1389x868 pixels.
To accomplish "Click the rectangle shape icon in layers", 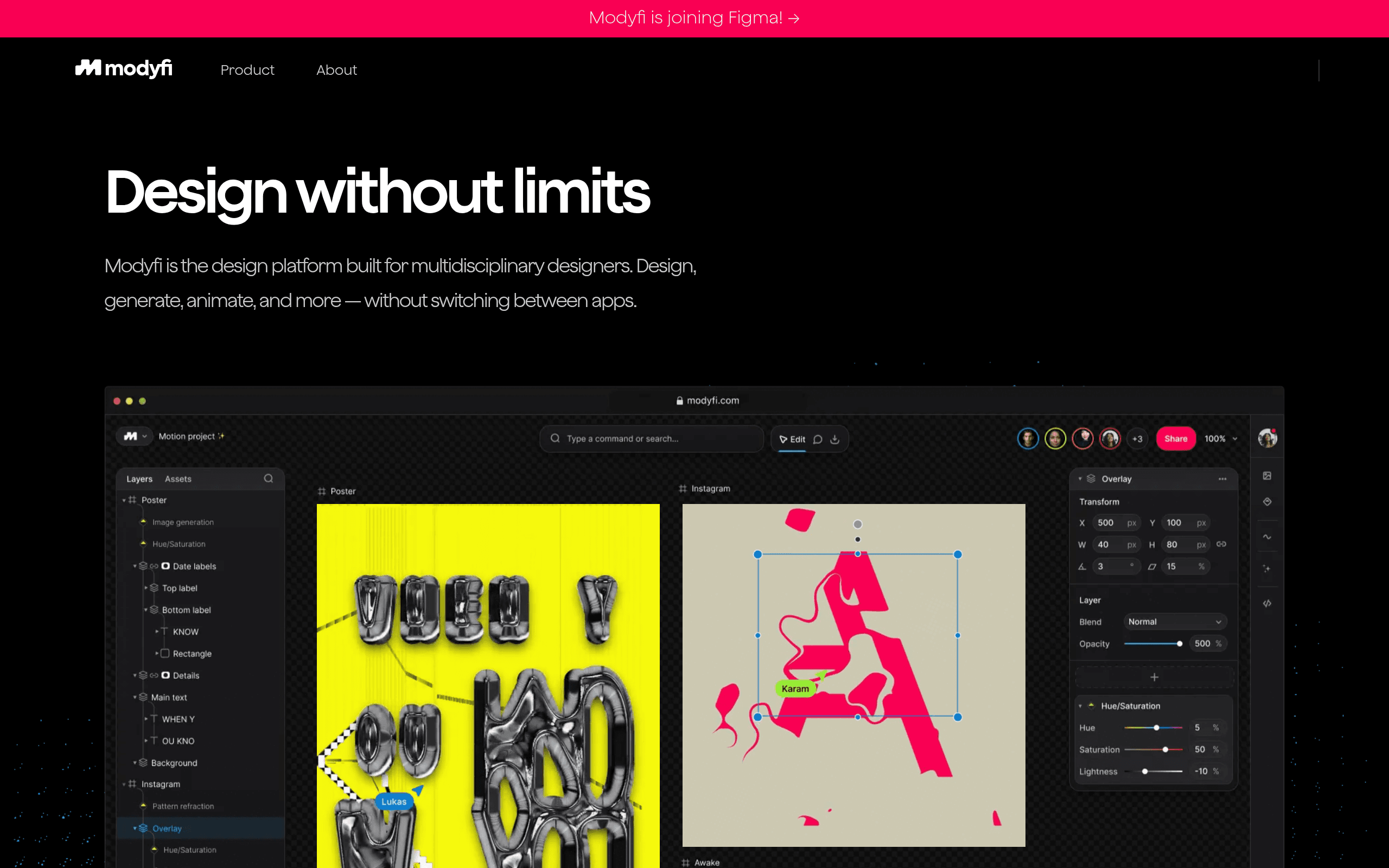I will (165, 653).
